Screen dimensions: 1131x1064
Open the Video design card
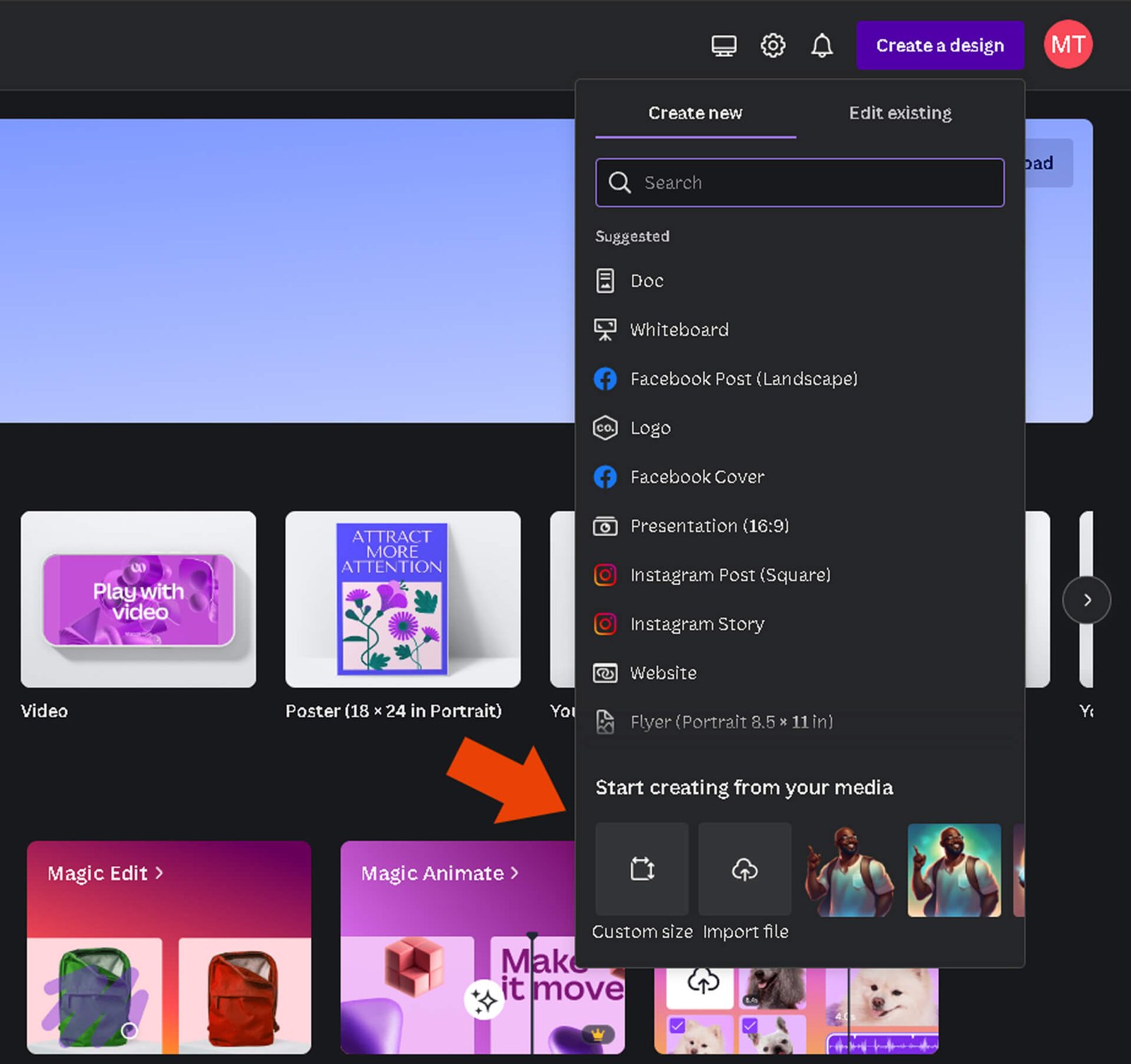[x=139, y=600]
